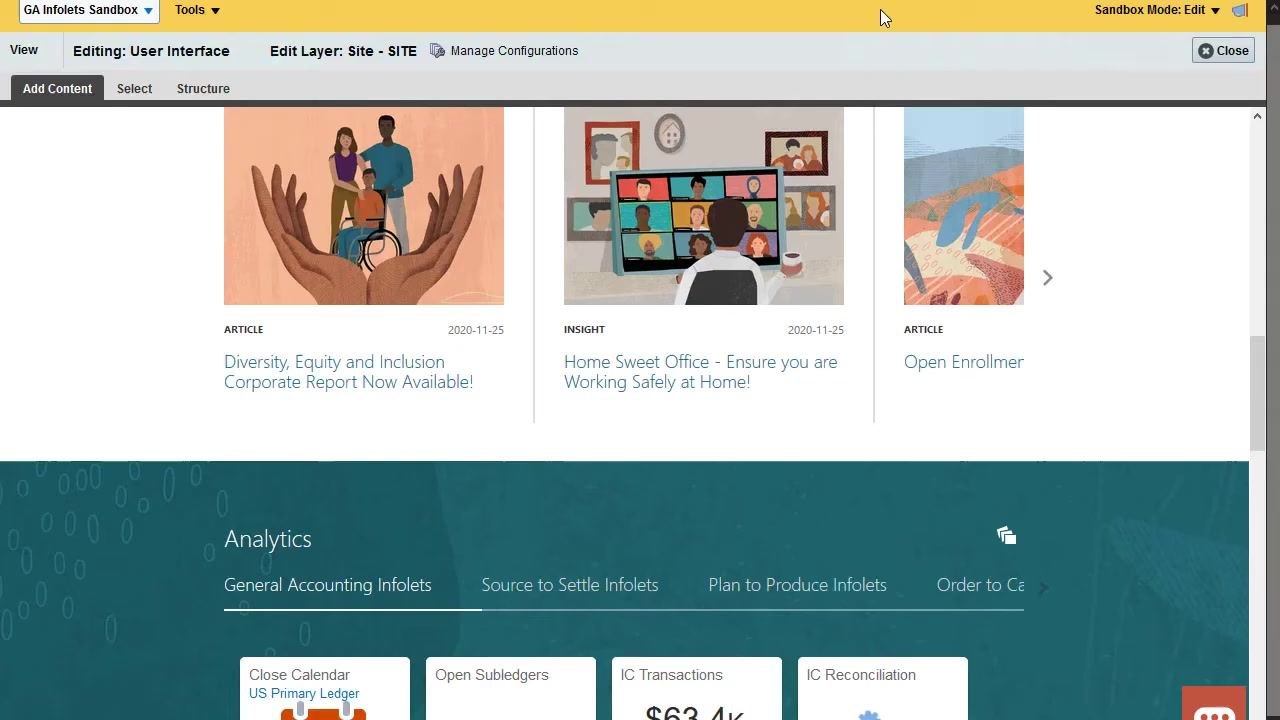Click the ARTICLE label above the Diversity headline

coord(244,329)
